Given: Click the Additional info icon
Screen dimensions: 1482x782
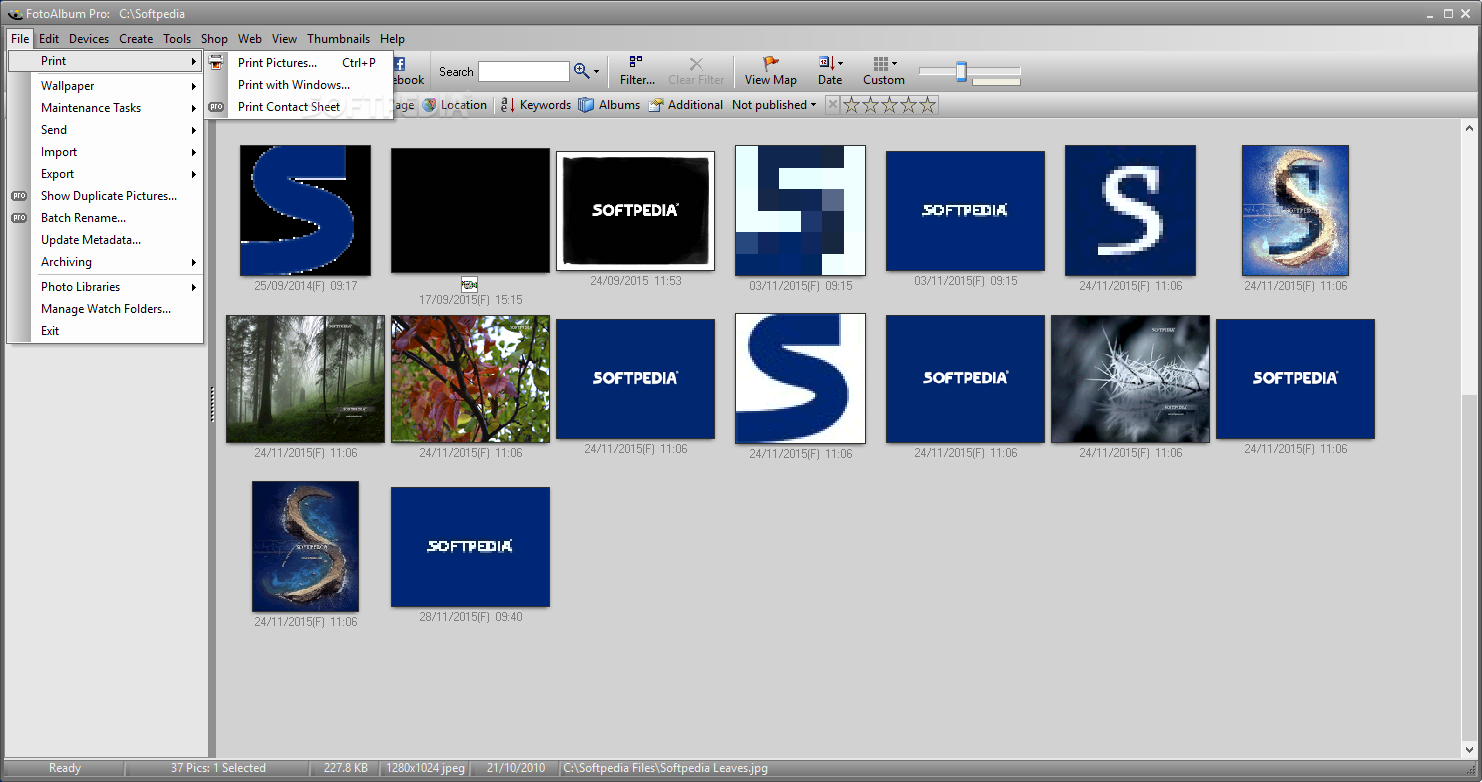Looking at the screenshot, I should pyautogui.click(x=656, y=105).
